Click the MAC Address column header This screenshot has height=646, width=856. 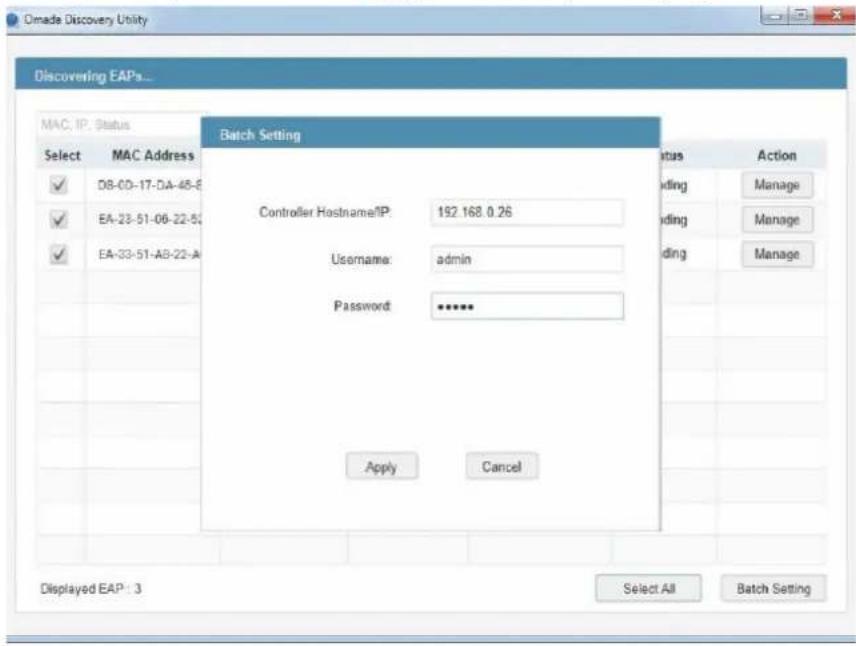[153, 156]
